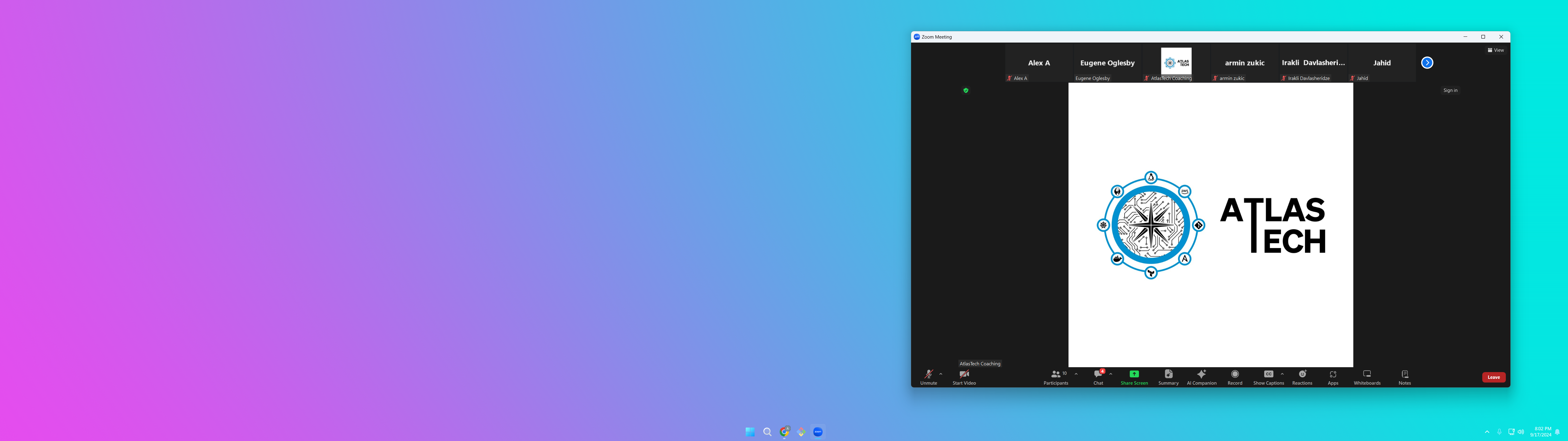Screen dimensions: 1568x441
Task: Start recording with the Record button
Action: pyautogui.click(x=1234, y=376)
